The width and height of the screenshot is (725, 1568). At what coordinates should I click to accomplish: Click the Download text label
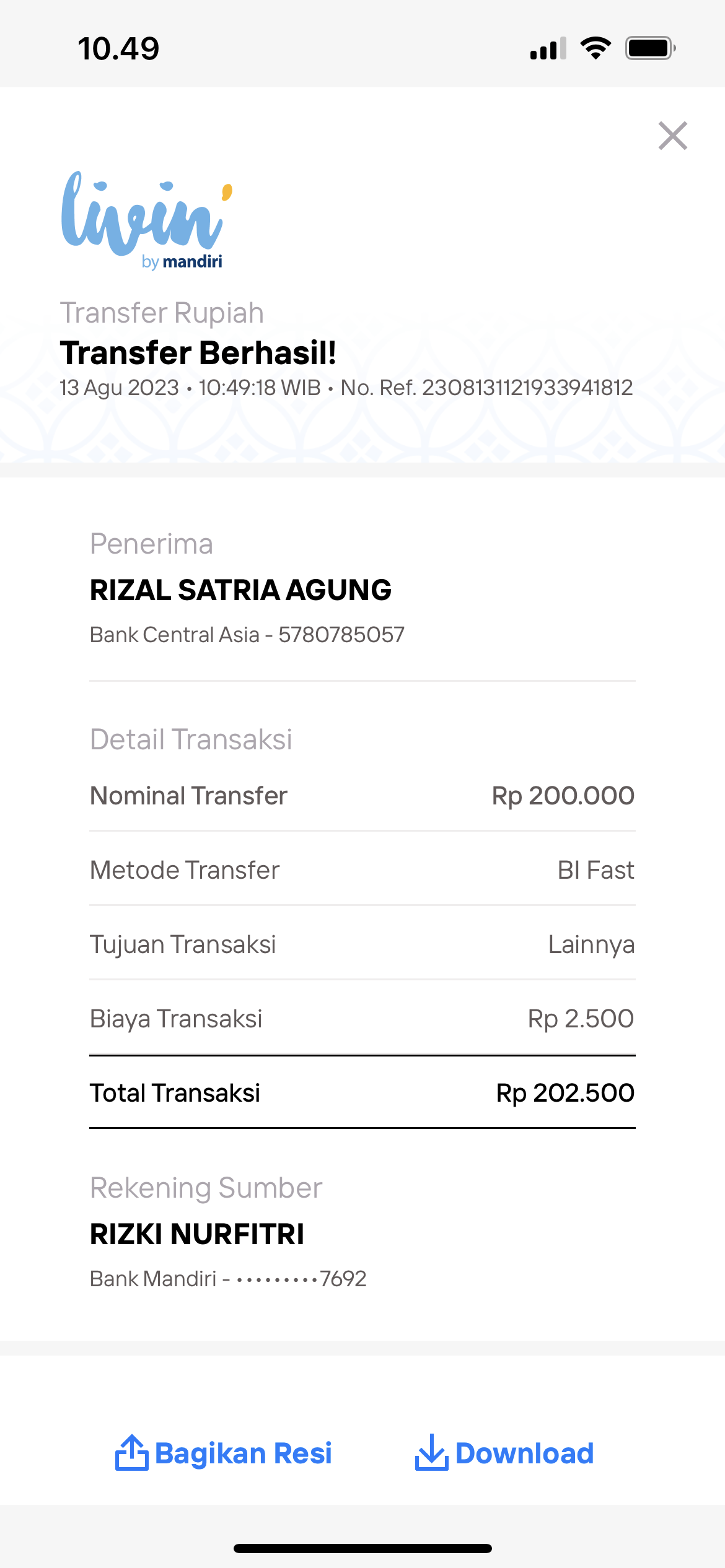pos(524,1453)
